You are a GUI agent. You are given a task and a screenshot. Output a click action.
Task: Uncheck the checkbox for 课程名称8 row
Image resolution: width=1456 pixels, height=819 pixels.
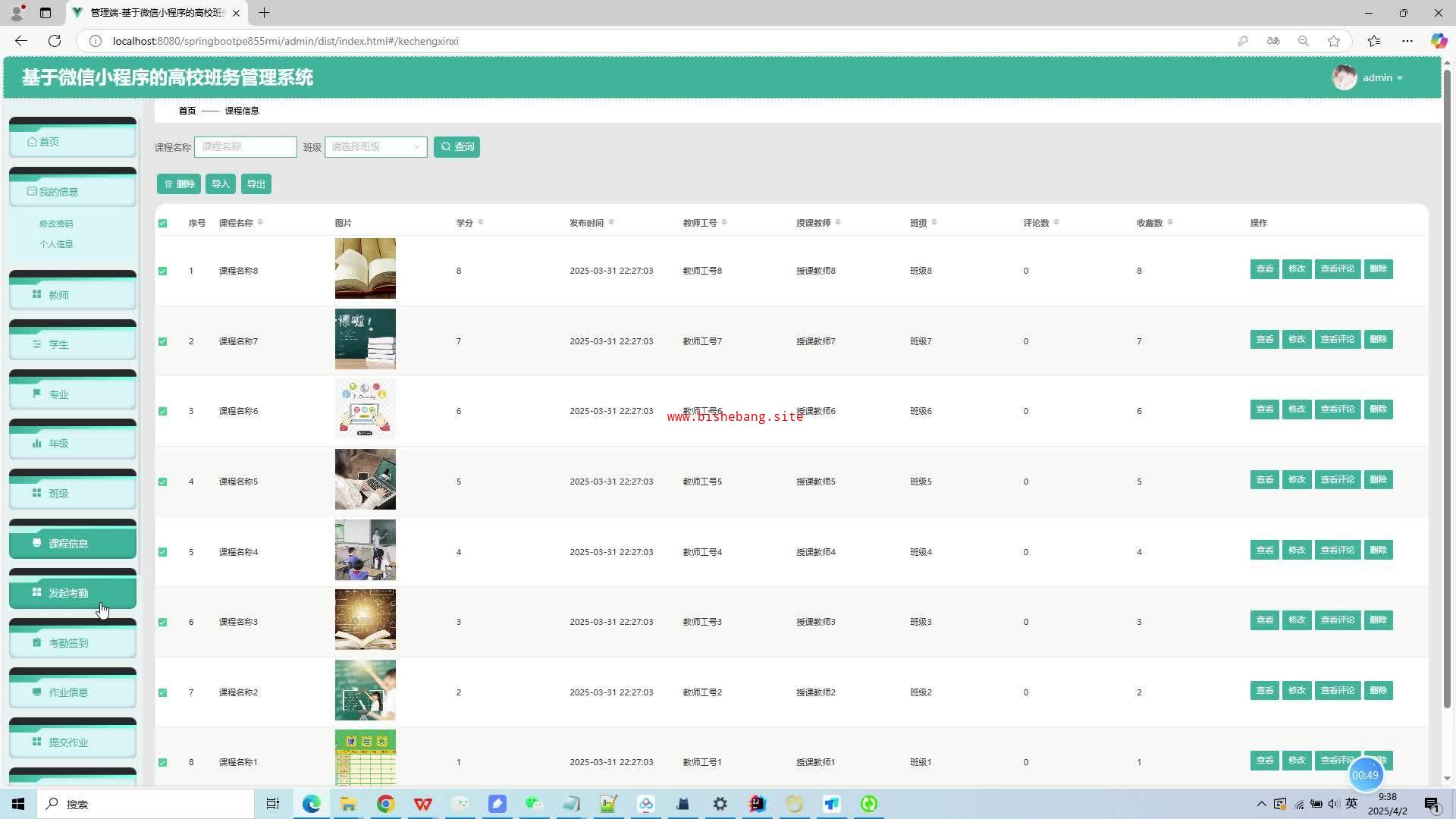(162, 271)
